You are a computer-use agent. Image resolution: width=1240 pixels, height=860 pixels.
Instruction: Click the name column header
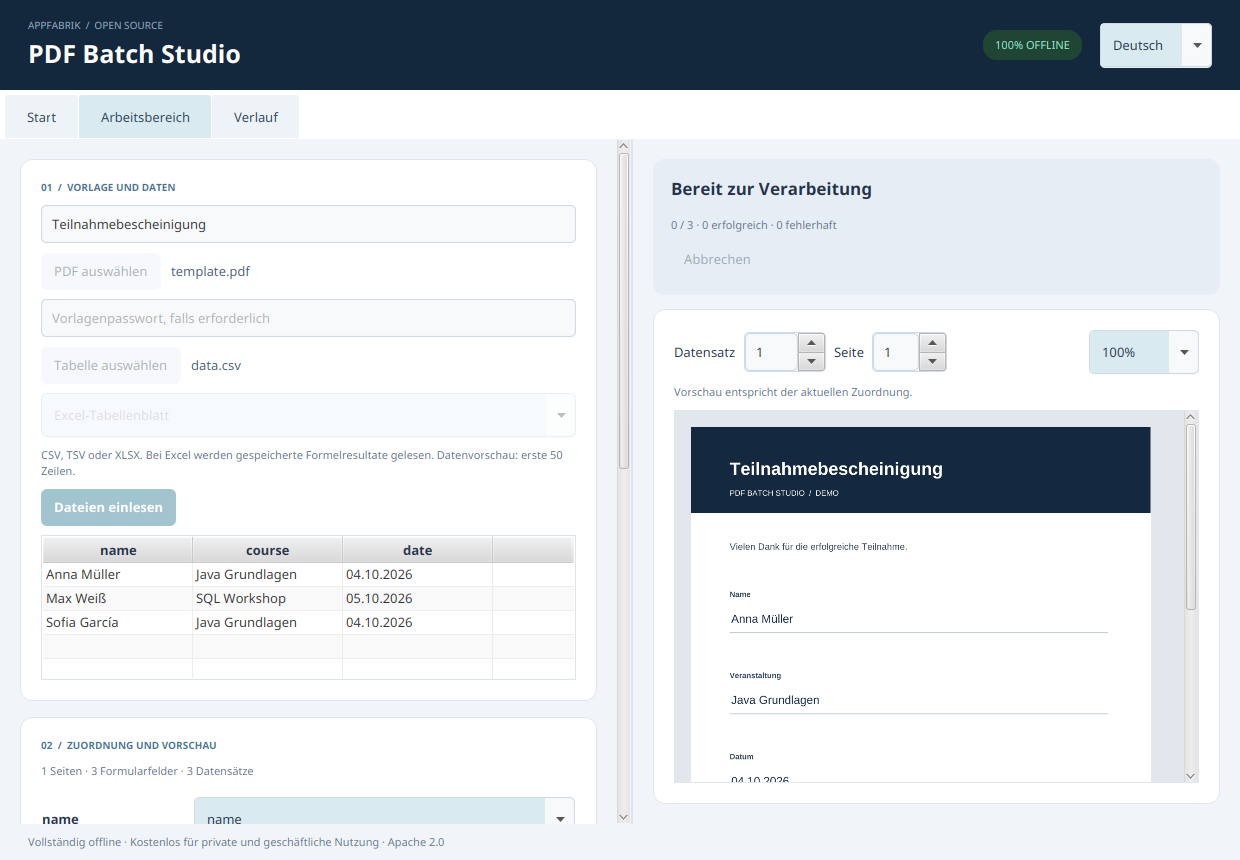[118, 550]
